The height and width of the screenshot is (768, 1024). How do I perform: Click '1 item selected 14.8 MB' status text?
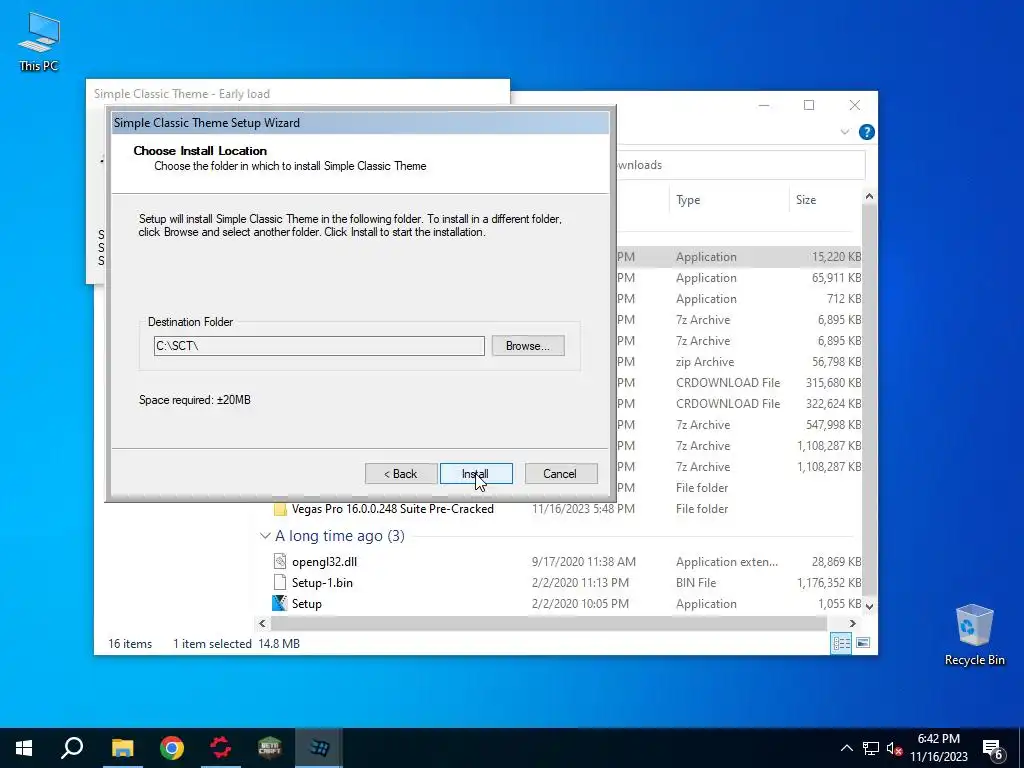[236, 643]
